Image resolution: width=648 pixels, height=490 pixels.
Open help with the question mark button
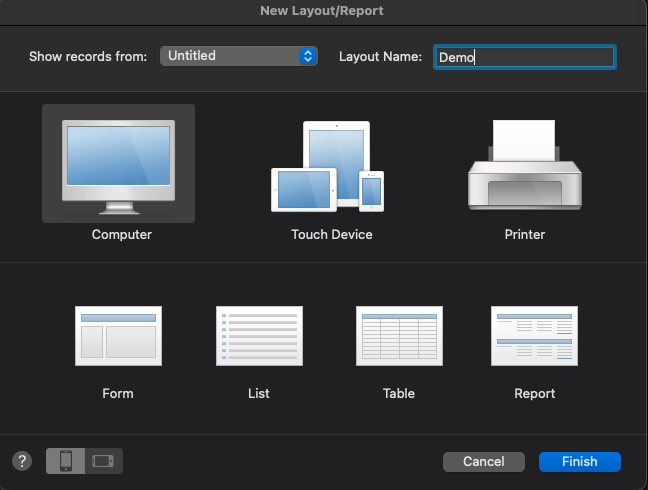coord(22,461)
